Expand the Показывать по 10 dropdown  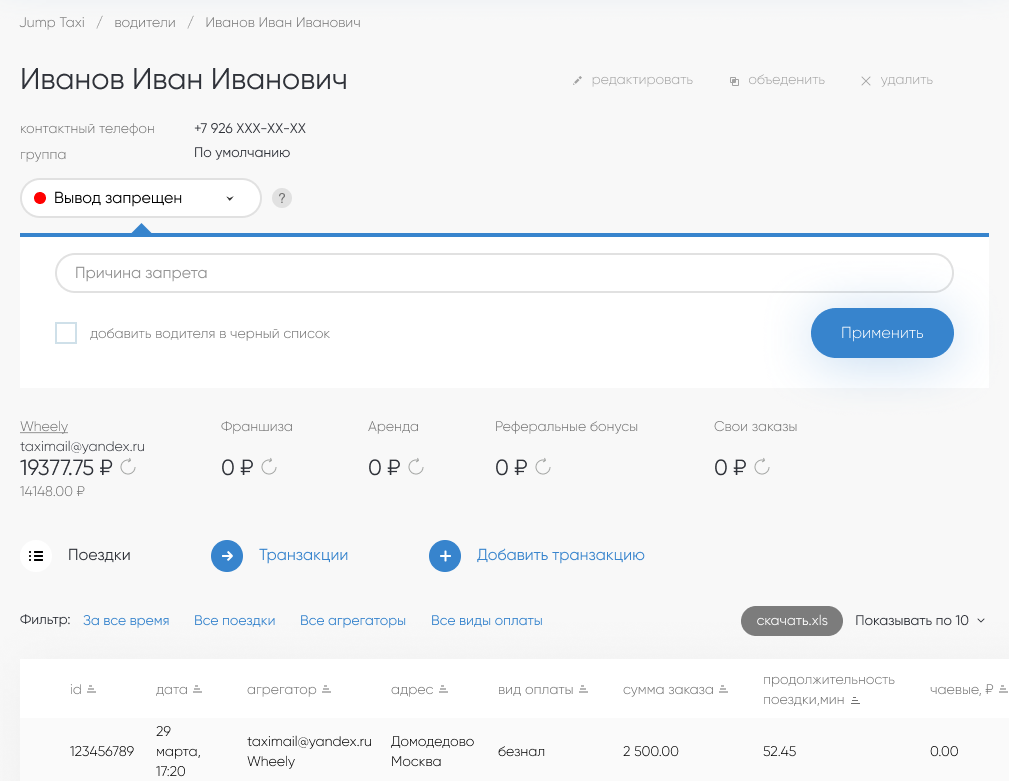pyautogui.click(x=919, y=620)
